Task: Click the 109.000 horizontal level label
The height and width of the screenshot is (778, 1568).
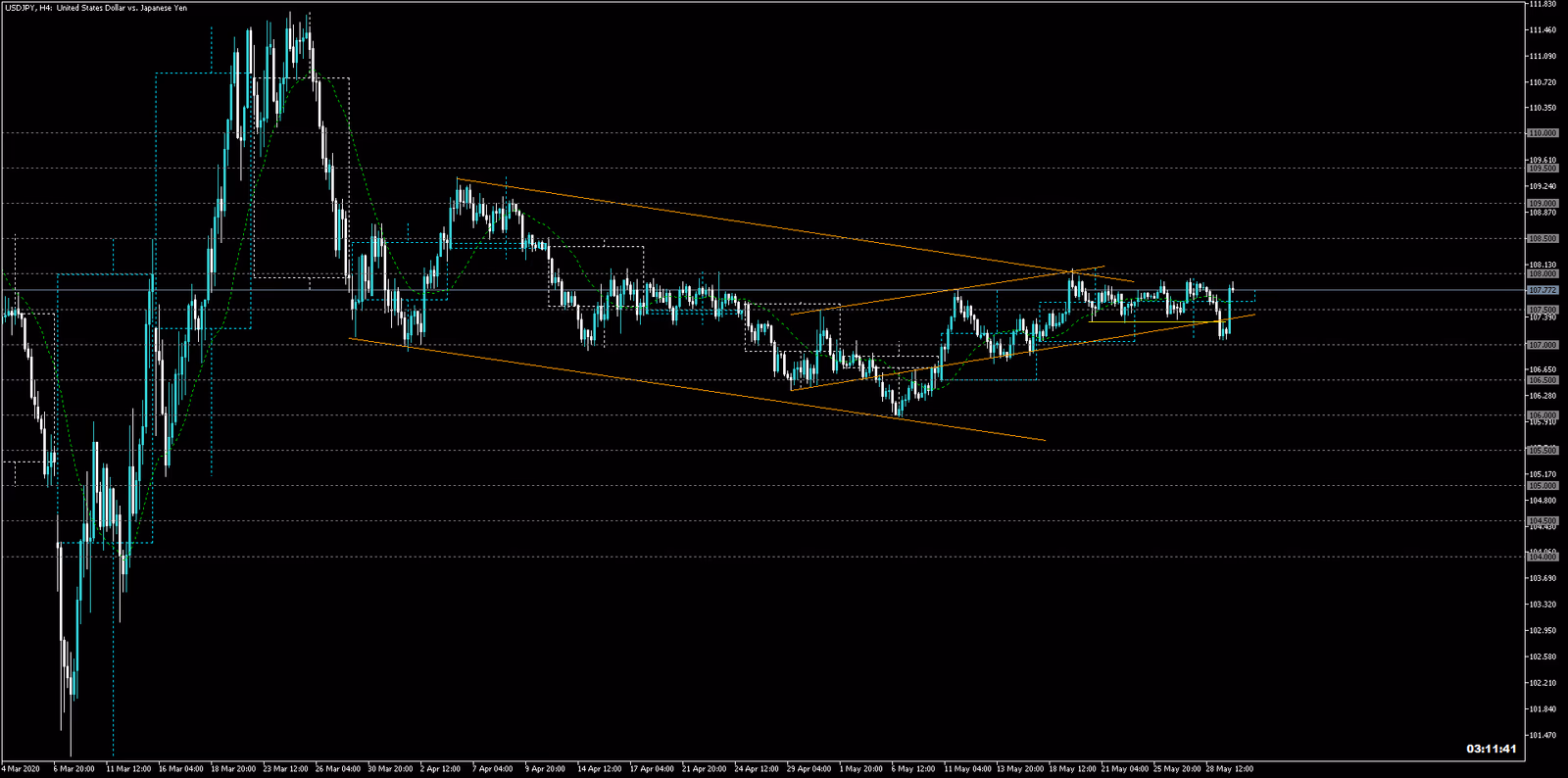Action: coord(1543,204)
